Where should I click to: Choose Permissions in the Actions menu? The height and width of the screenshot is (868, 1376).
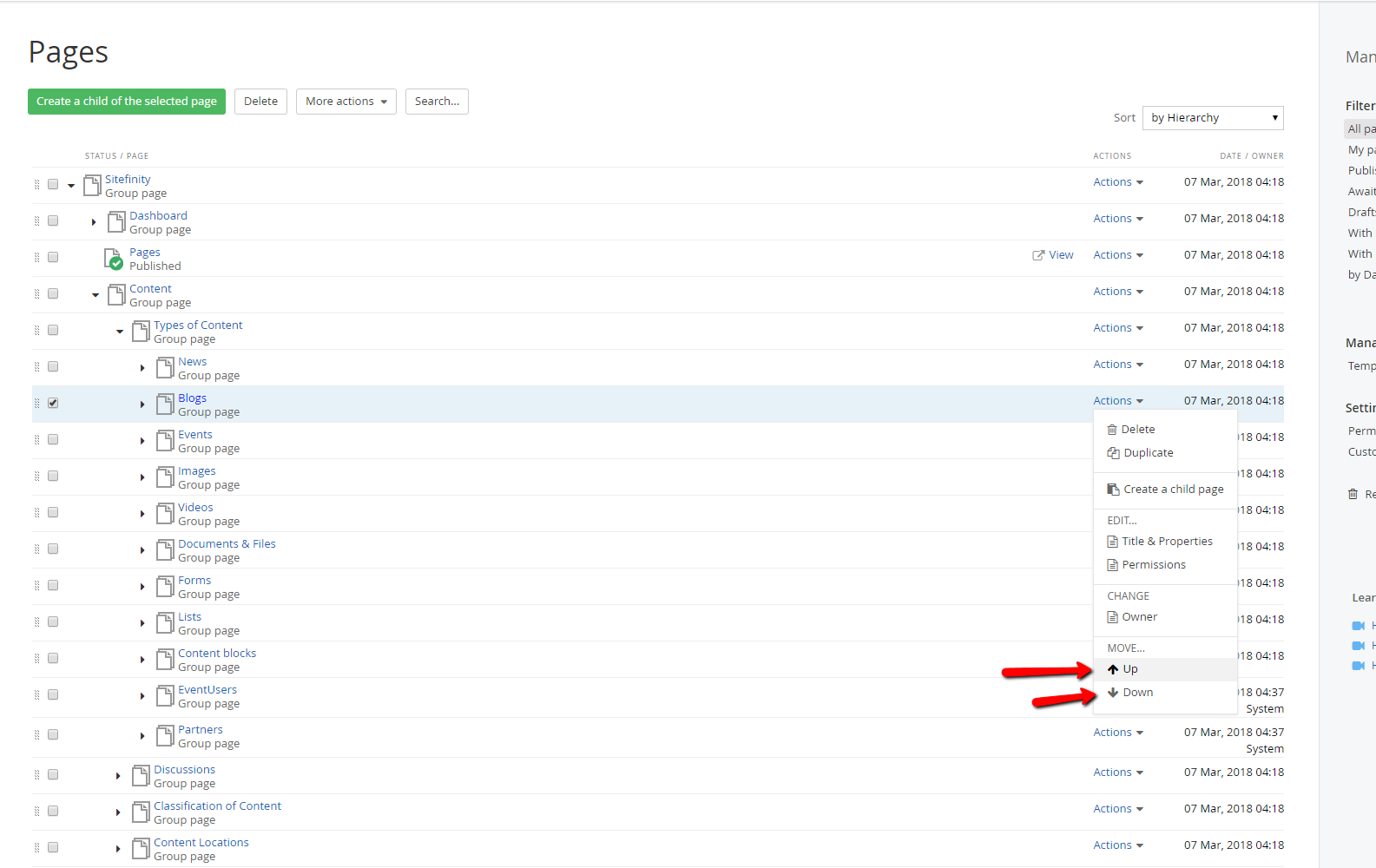click(1153, 565)
